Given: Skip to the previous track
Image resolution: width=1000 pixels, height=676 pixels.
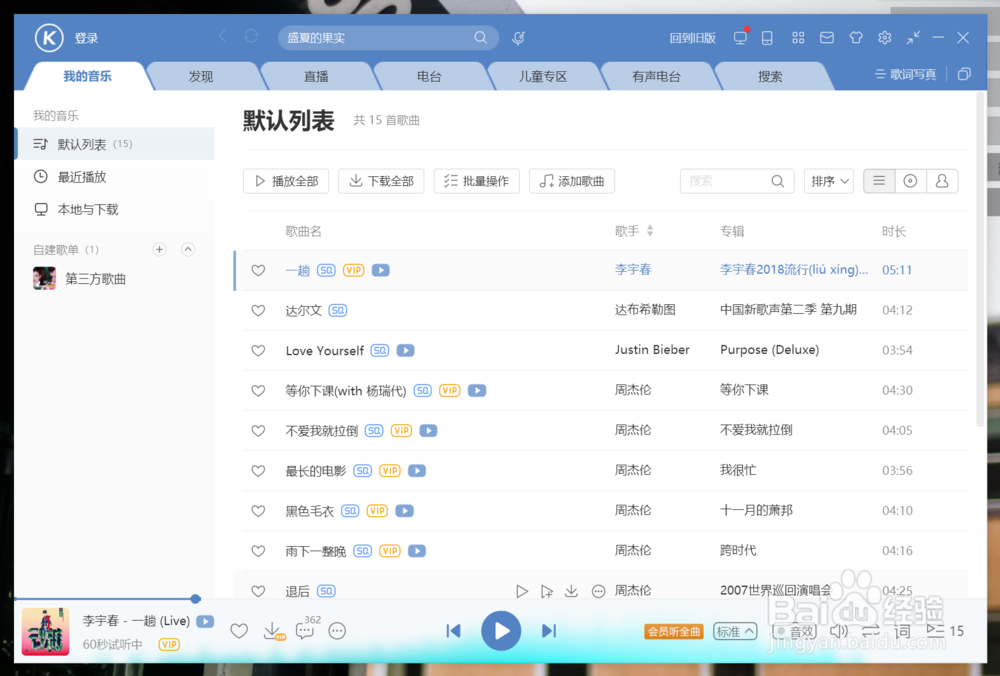Looking at the screenshot, I should coord(453,631).
